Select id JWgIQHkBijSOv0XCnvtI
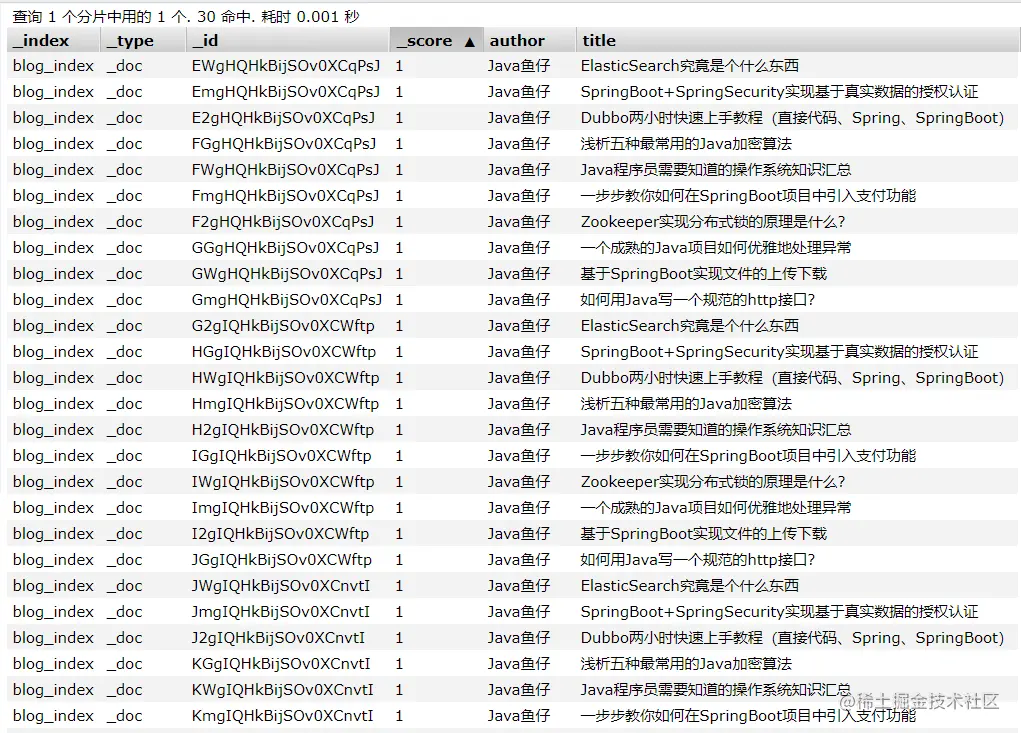The image size is (1021, 733). click(281, 586)
